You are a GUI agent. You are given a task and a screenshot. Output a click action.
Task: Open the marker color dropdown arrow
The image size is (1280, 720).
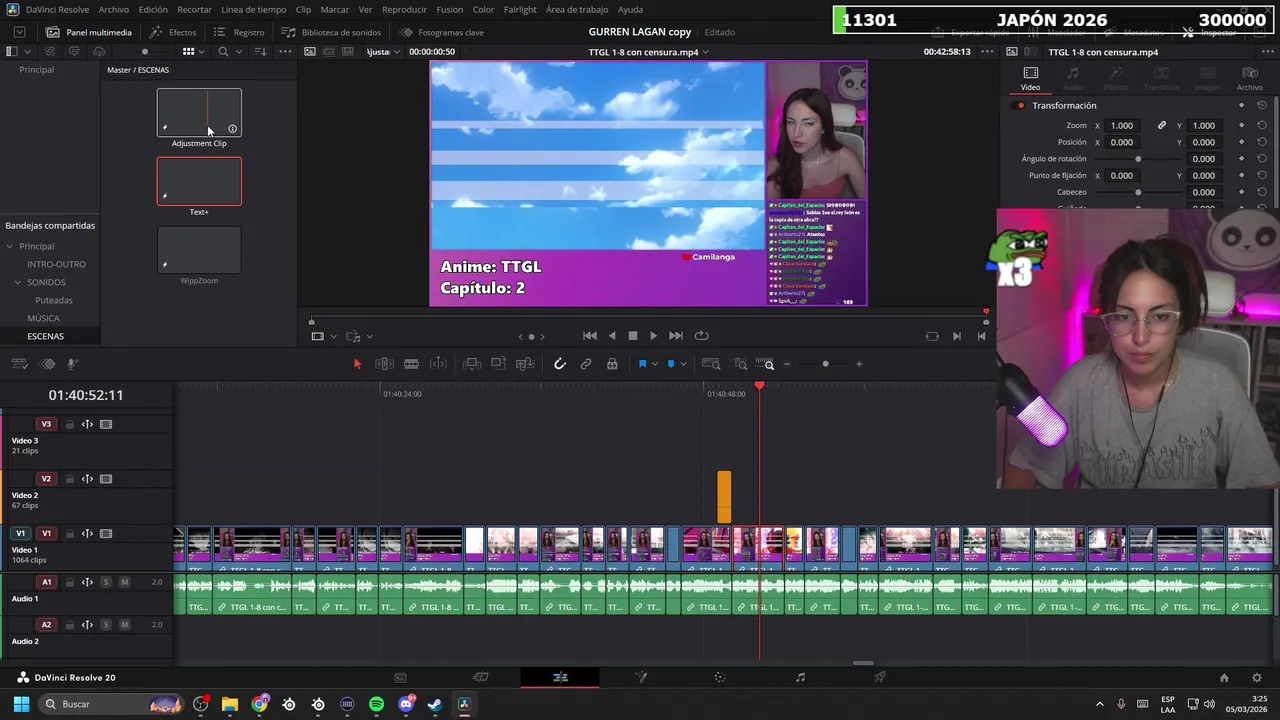tap(683, 364)
